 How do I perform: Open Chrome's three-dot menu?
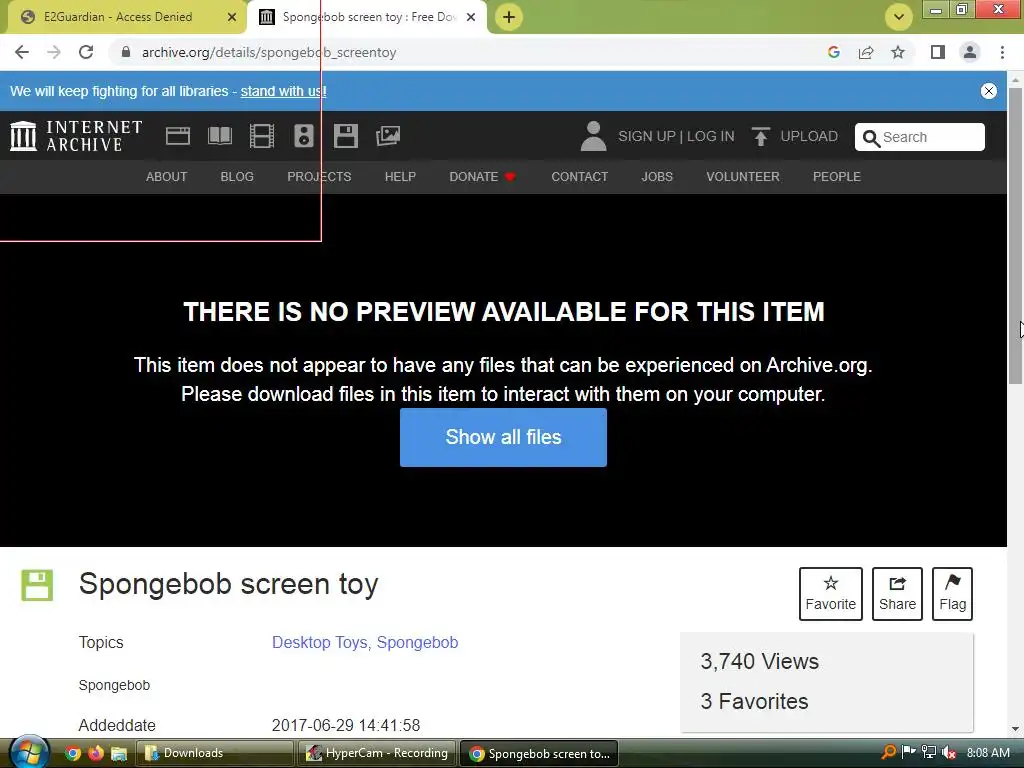click(1002, 52)
